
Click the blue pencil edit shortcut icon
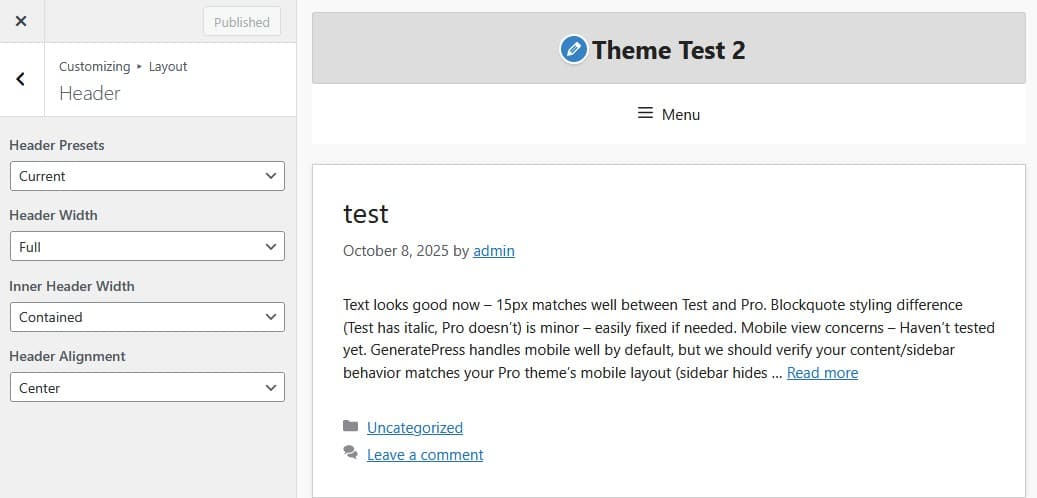click(573, 49)
